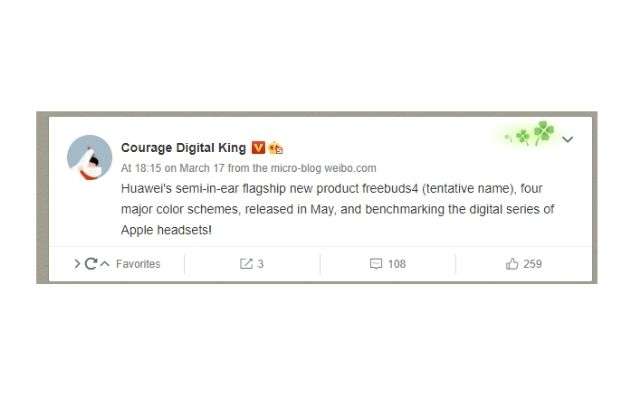The width and height of the screenshot is (640, 400).
Task: Click the right-pointing arrow before refresh
Action: 77,264
